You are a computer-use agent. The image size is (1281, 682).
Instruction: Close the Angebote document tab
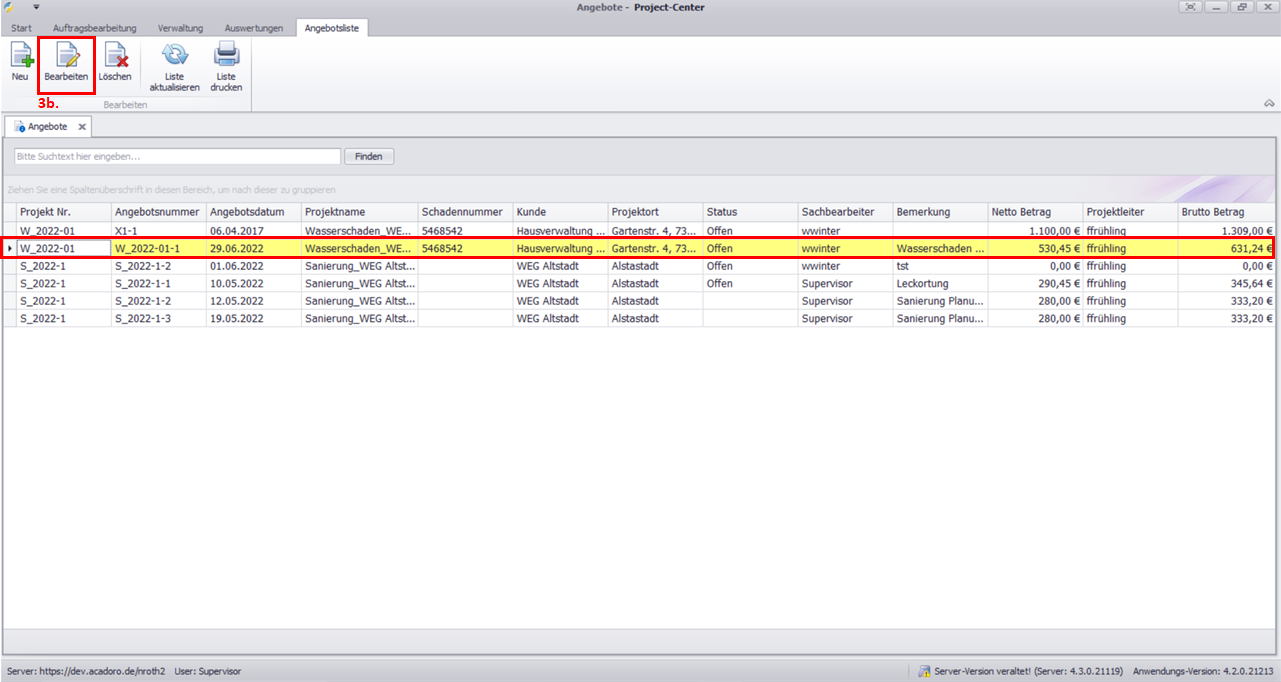82,127
